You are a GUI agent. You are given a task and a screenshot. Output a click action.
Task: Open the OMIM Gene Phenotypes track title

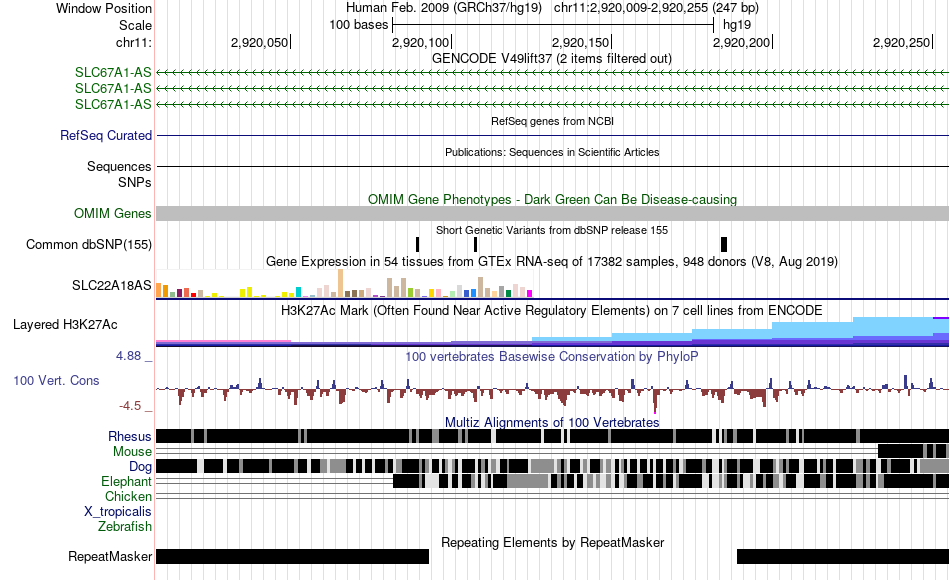[x=552, y=199]
